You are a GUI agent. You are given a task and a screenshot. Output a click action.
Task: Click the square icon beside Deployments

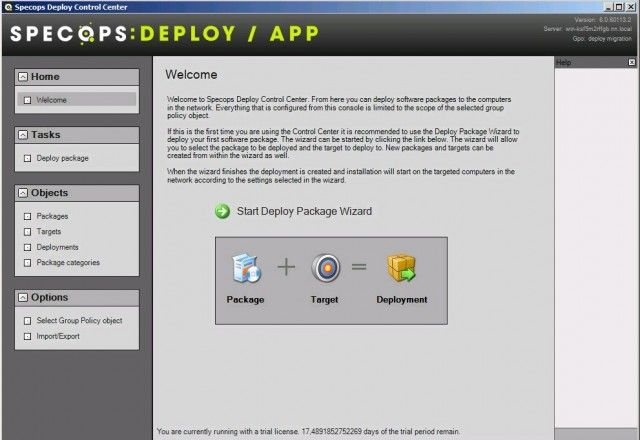27,247
